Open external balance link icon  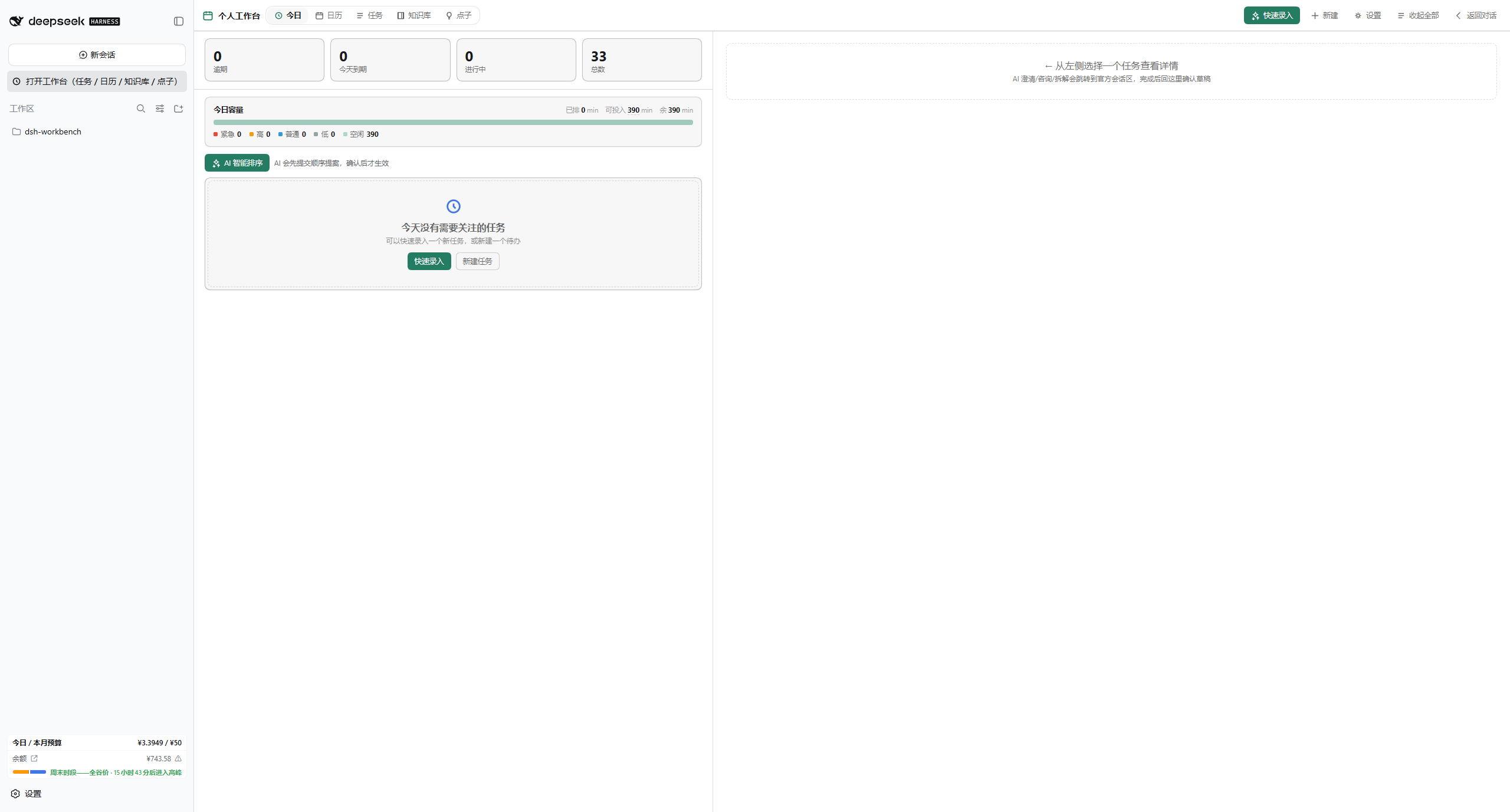(x=34, y=758)
